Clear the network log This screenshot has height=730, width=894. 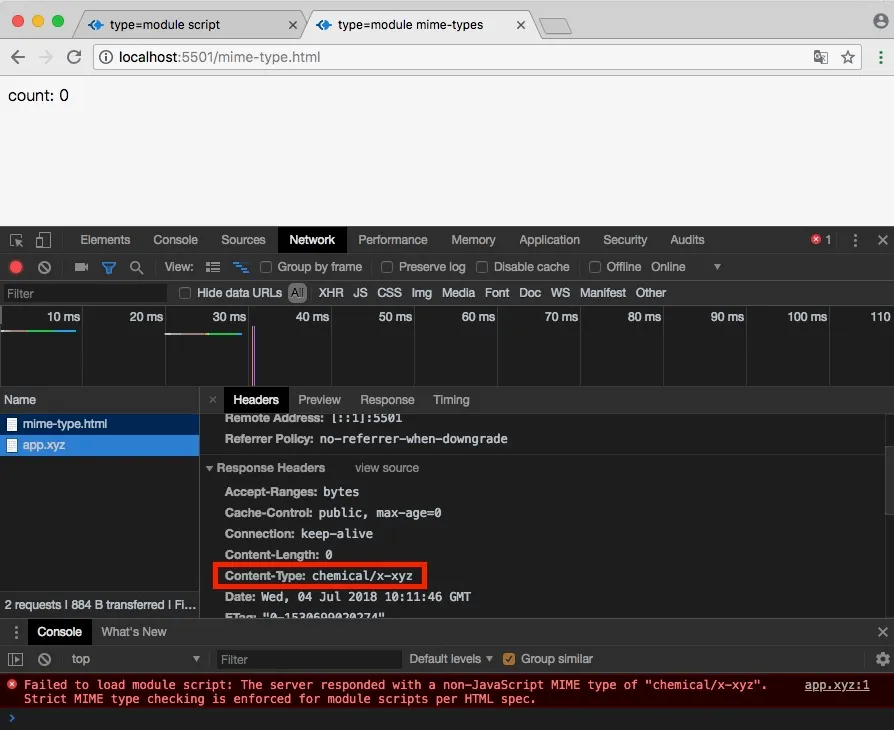pos(44,267)
